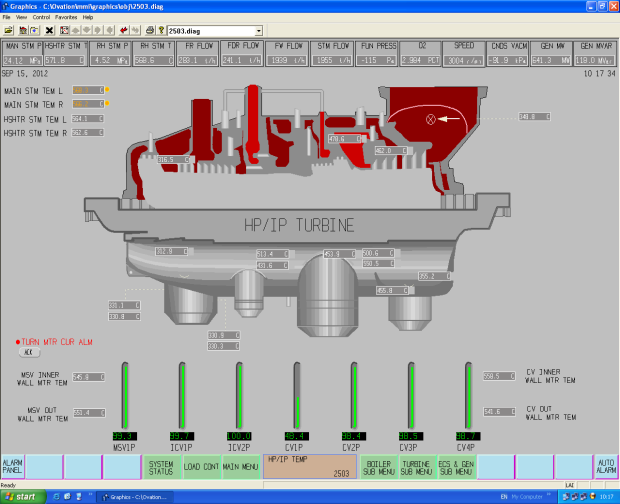Open the SYSTEM STATUS screen
620x504 pixels.
161,467
